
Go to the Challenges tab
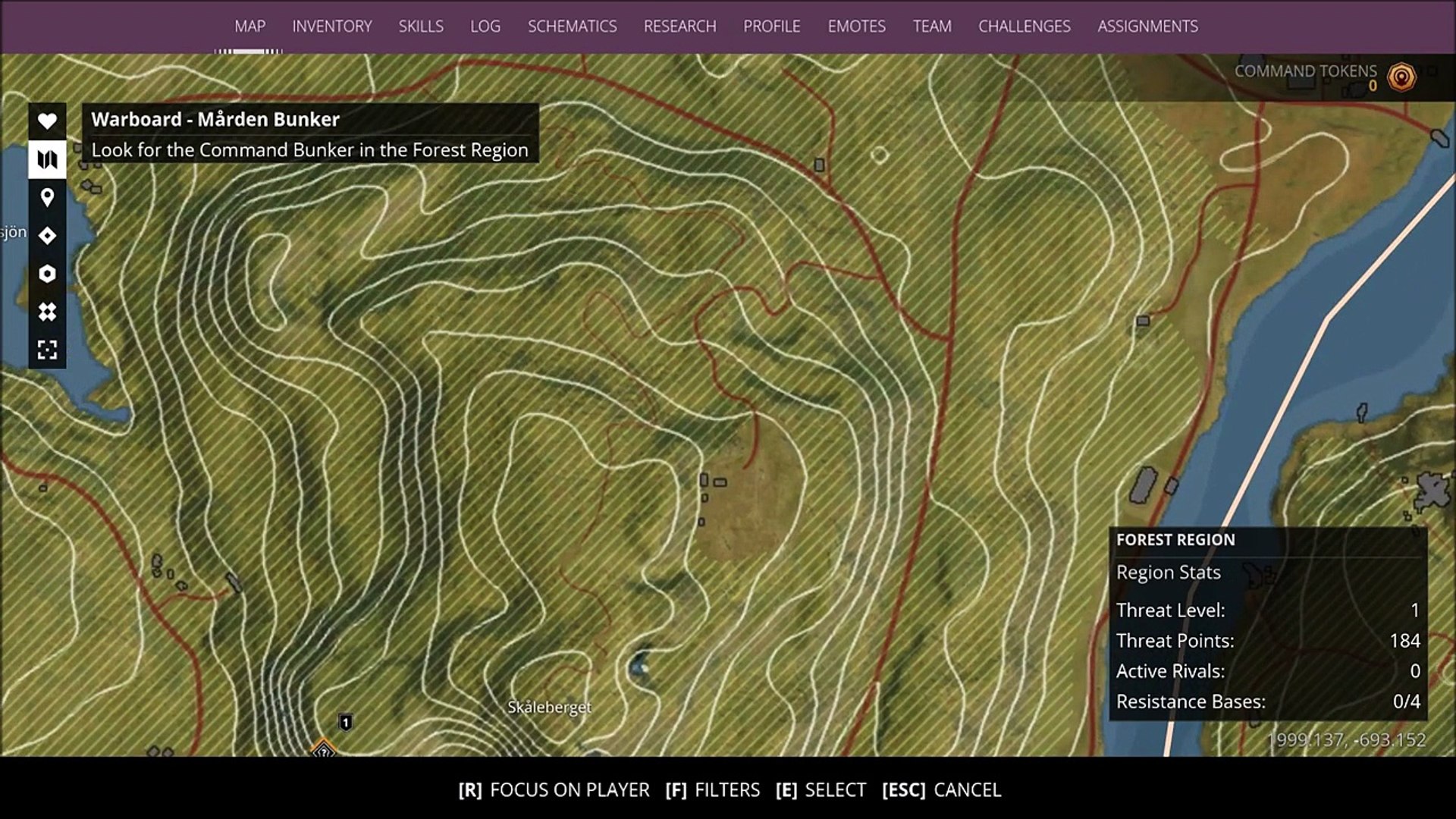pyautogui.click(x=1024, y=27)
